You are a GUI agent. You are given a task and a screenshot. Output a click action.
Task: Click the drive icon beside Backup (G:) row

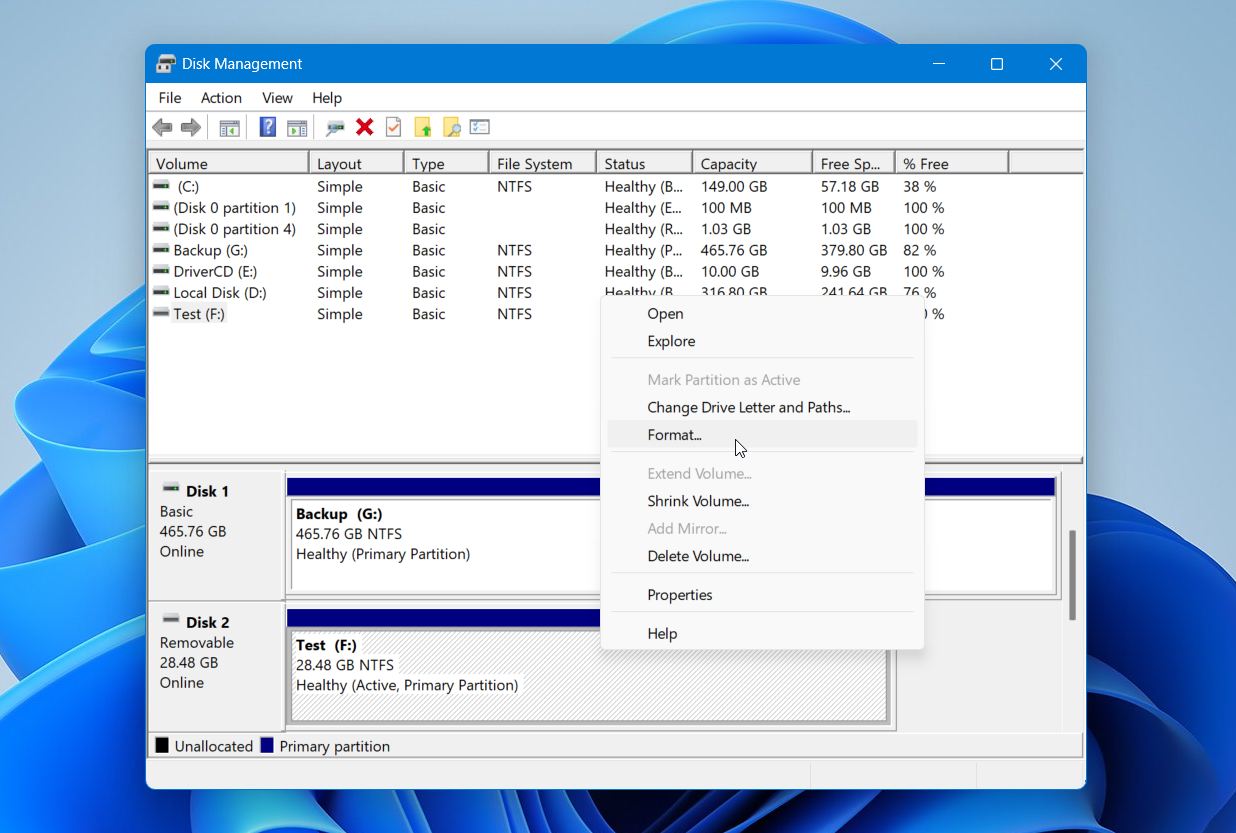click(x=161, y=250)
